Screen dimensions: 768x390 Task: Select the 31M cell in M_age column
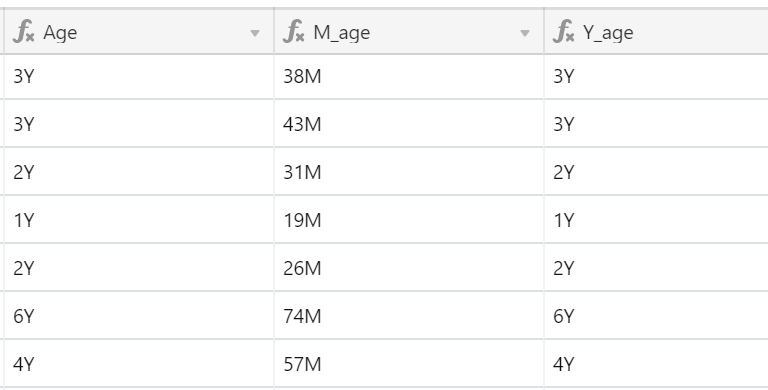pyautogui.click(x=409, y=172)
